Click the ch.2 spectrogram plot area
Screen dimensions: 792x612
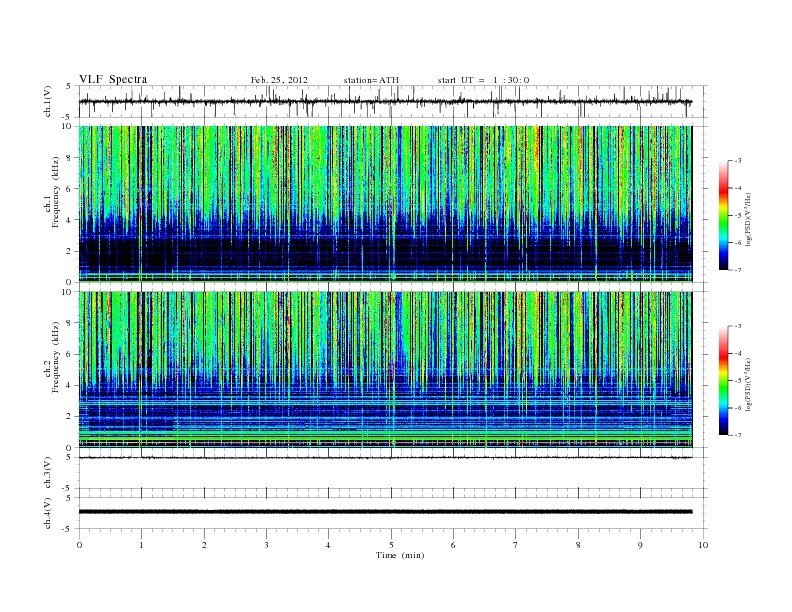pyautogui.click(x=385, y=370)
